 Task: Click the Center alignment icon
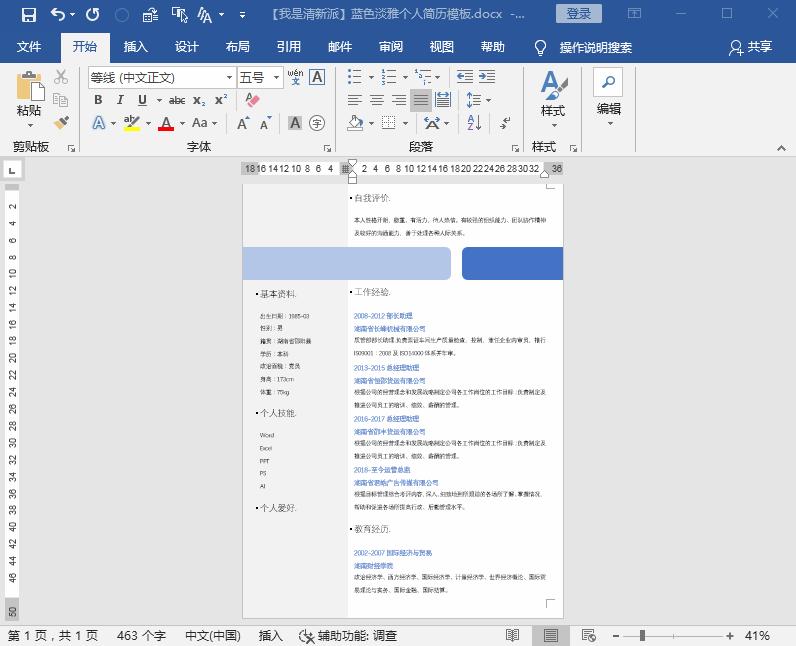(377, 100)
